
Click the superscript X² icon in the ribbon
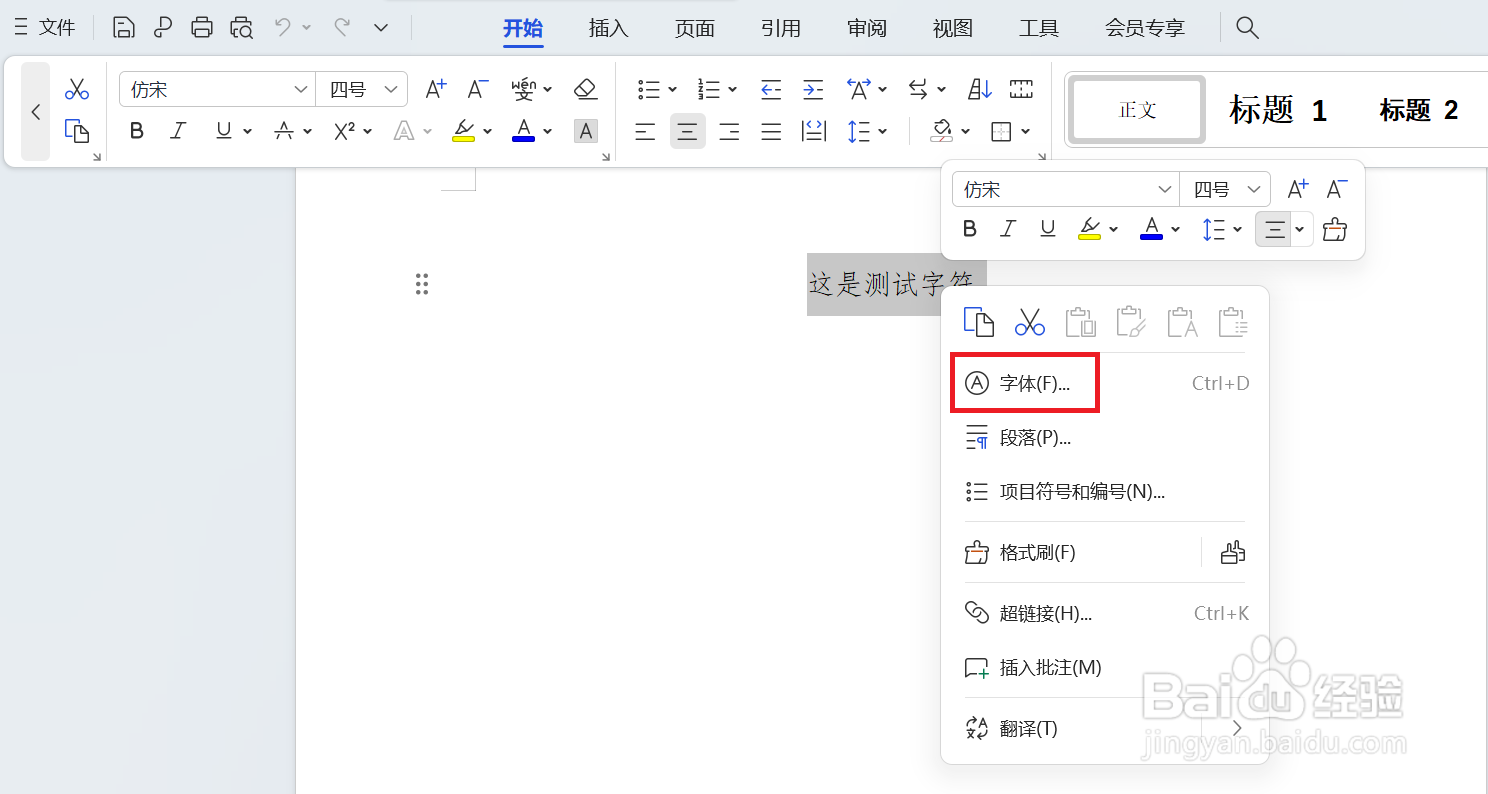tap(344, 130)
